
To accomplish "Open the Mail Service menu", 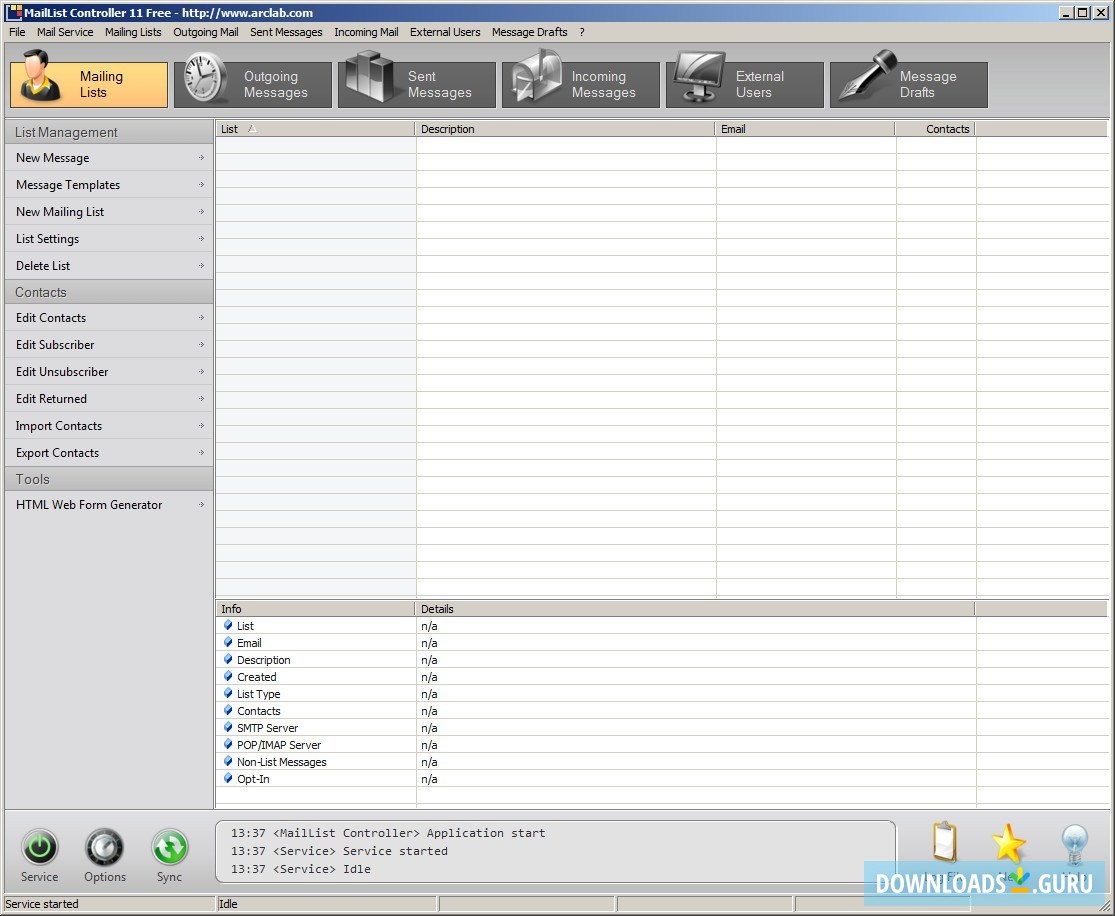I will (64, 32).
